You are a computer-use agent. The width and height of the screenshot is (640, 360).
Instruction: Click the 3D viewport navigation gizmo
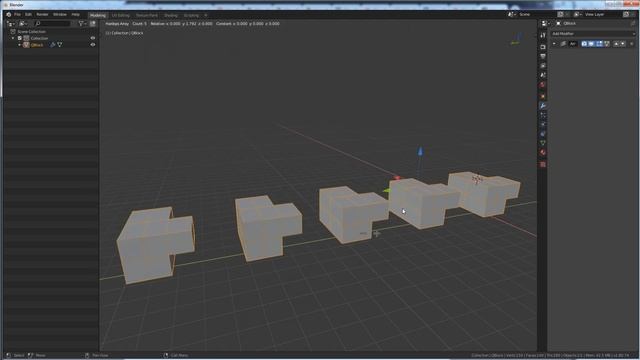tap(516, 39)
